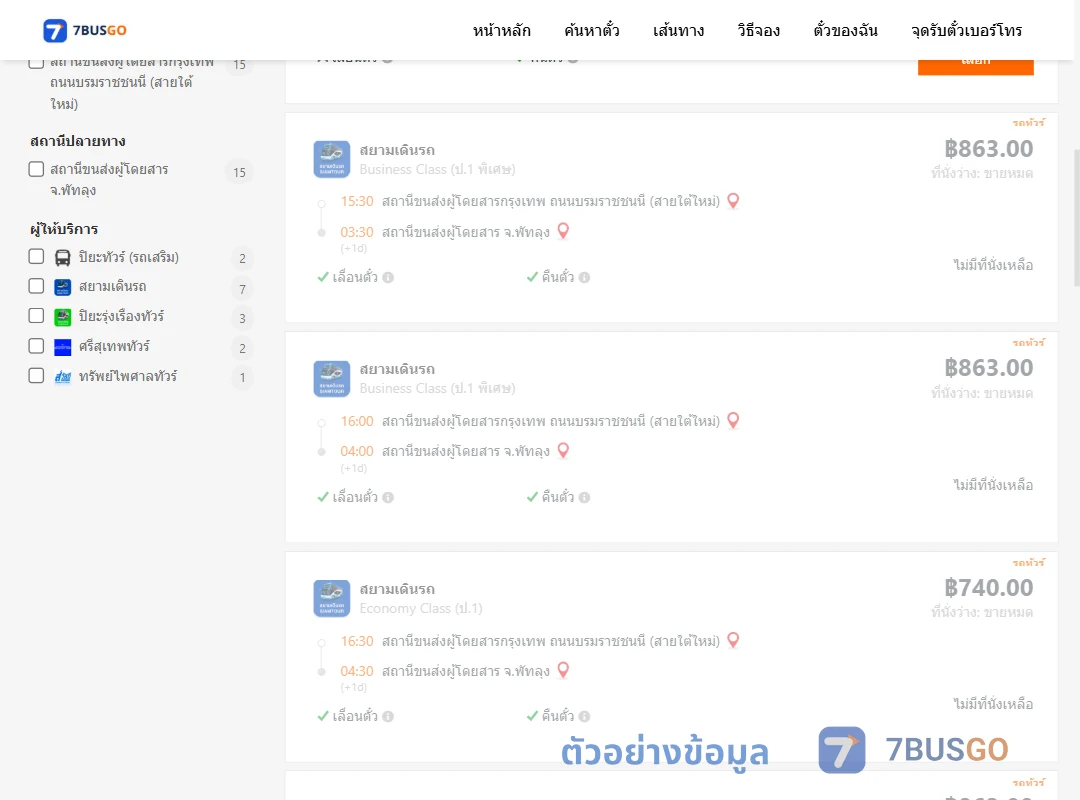Click the ผู้ให้บริการ filter heading

[x=64, y=229]
